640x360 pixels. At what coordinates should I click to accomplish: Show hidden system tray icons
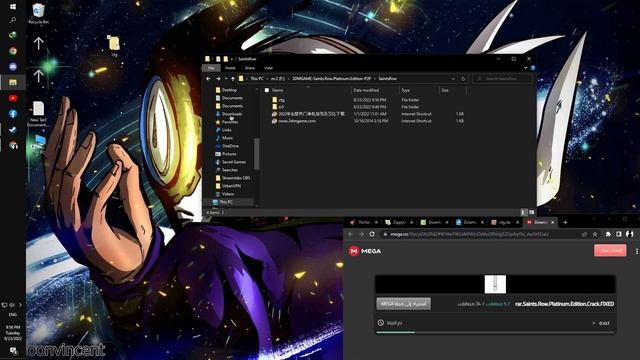pyautogui.click(x=20, y=304)
